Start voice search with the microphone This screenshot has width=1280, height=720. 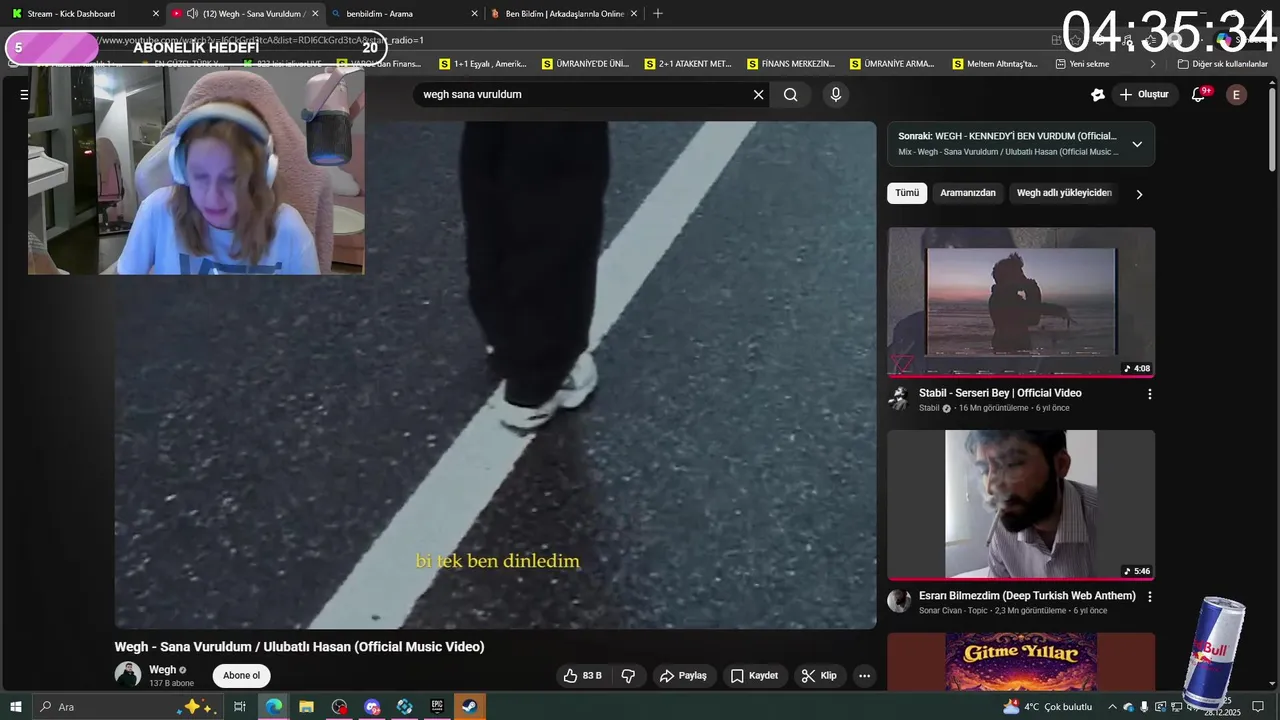click(836, 94)
